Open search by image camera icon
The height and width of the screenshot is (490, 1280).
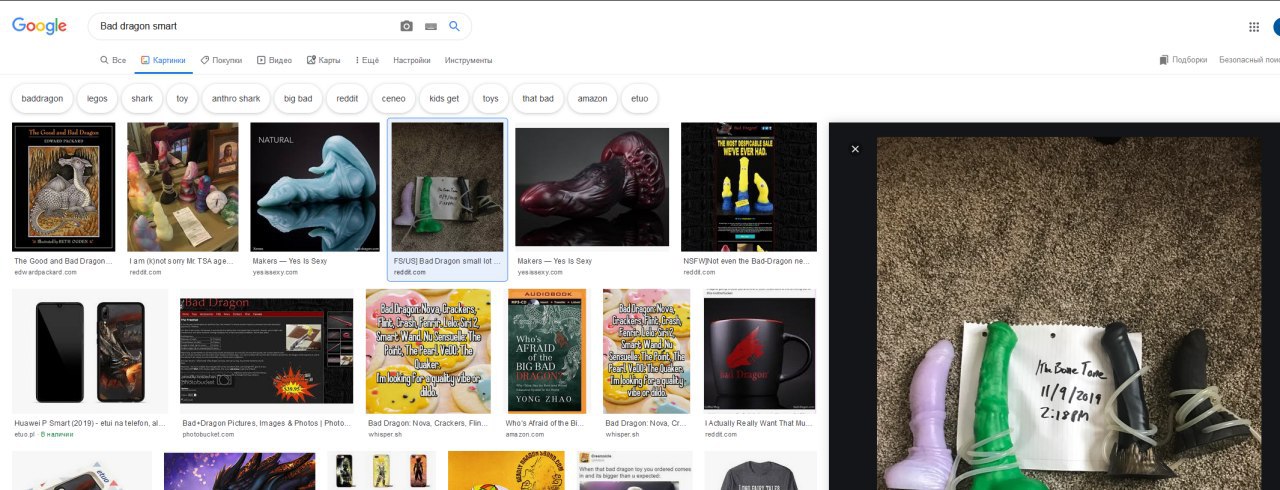point(407,26)
